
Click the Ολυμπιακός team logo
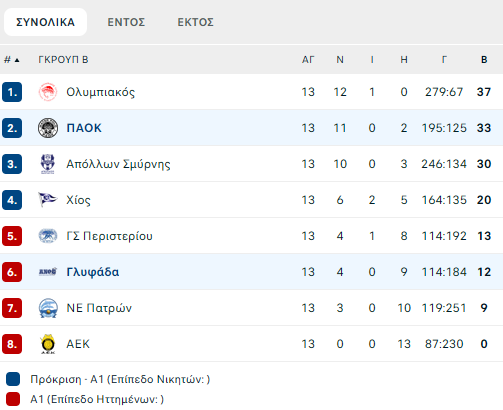click(48, 92)
